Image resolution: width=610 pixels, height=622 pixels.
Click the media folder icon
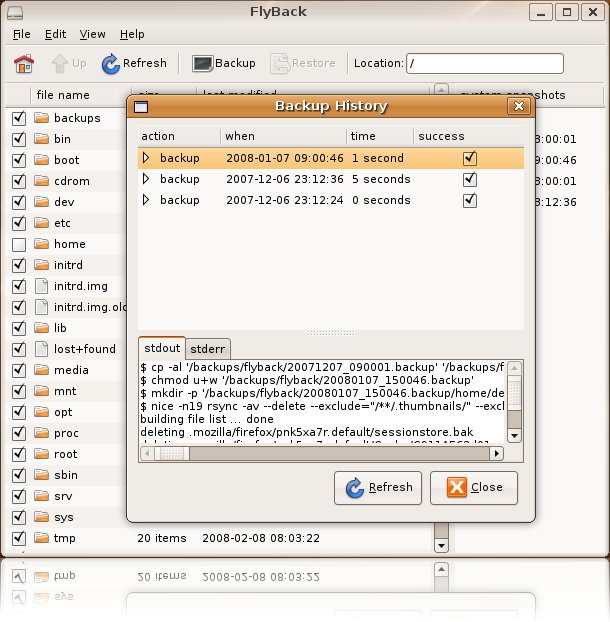coord(41,370)
